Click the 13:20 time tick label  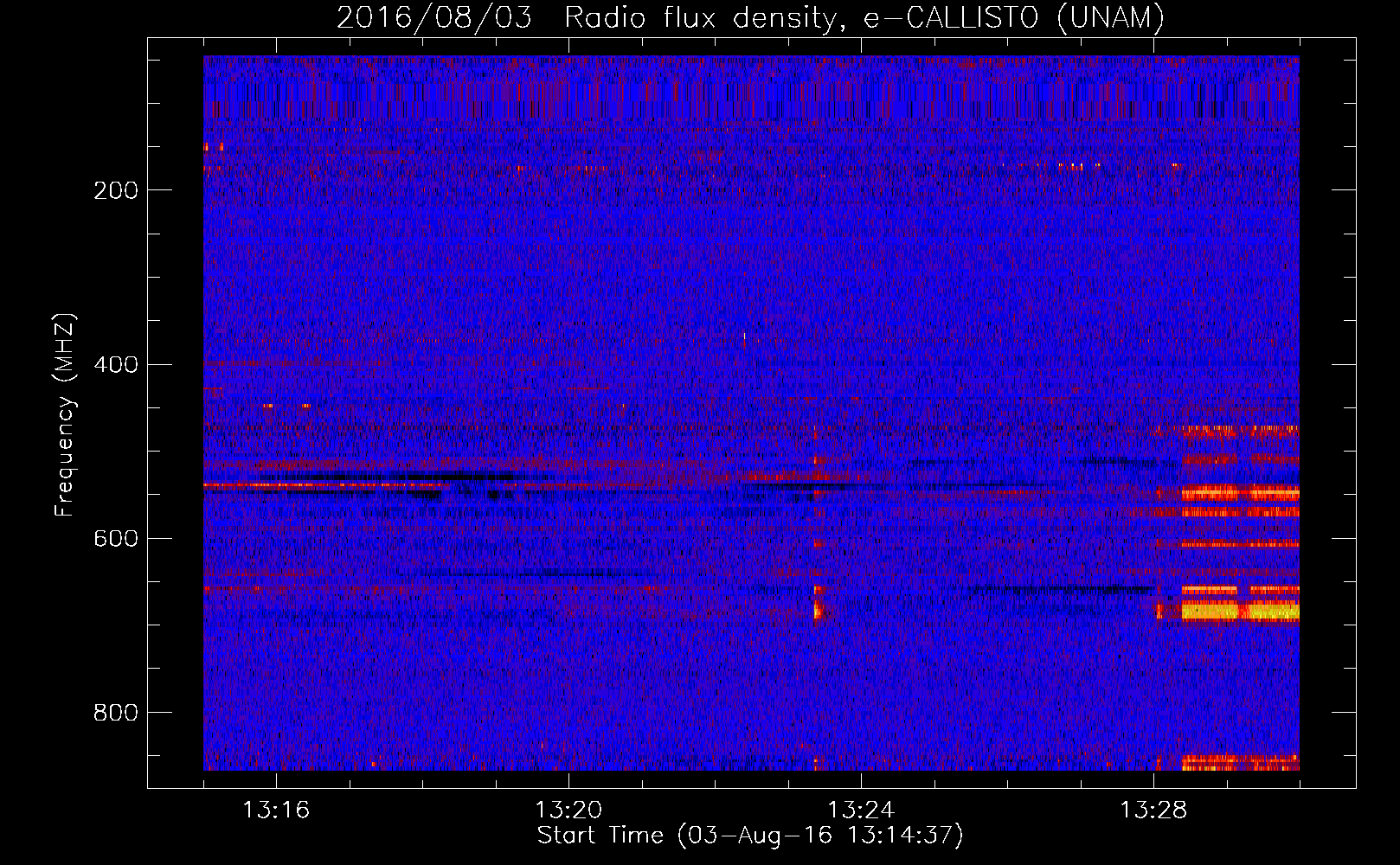568,810
